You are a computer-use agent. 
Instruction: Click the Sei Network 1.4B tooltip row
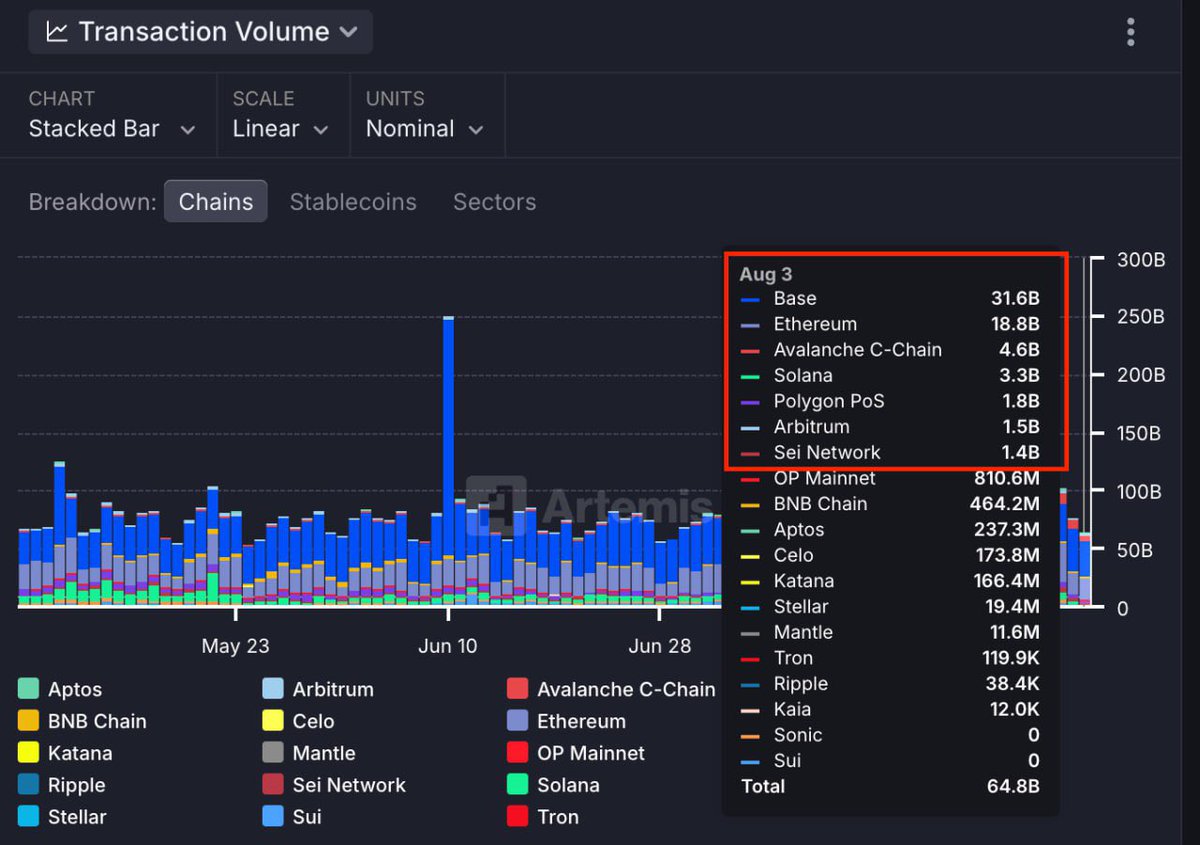[x=890, y=452]
